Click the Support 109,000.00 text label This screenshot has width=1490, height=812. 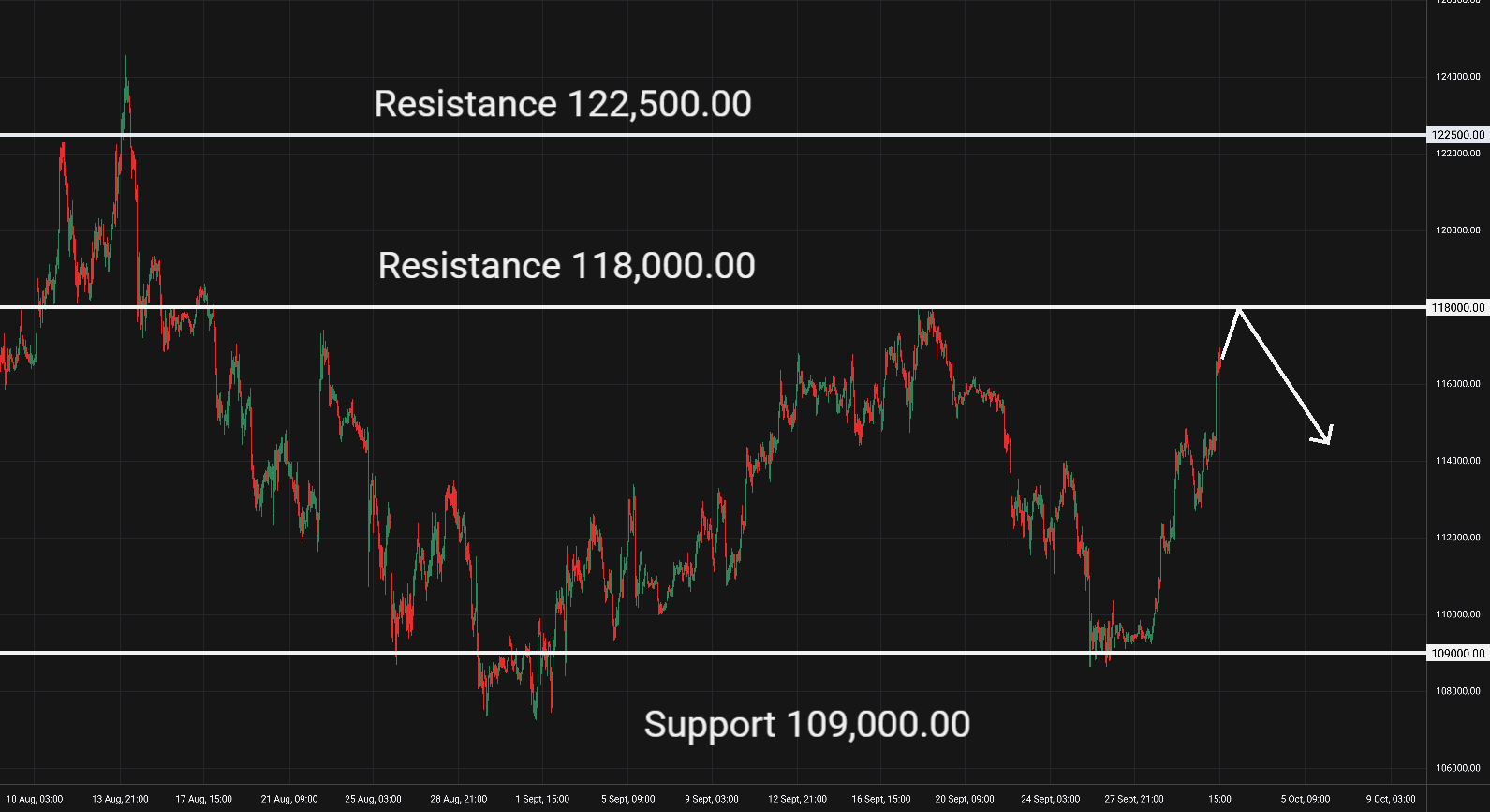pos(807,724)
